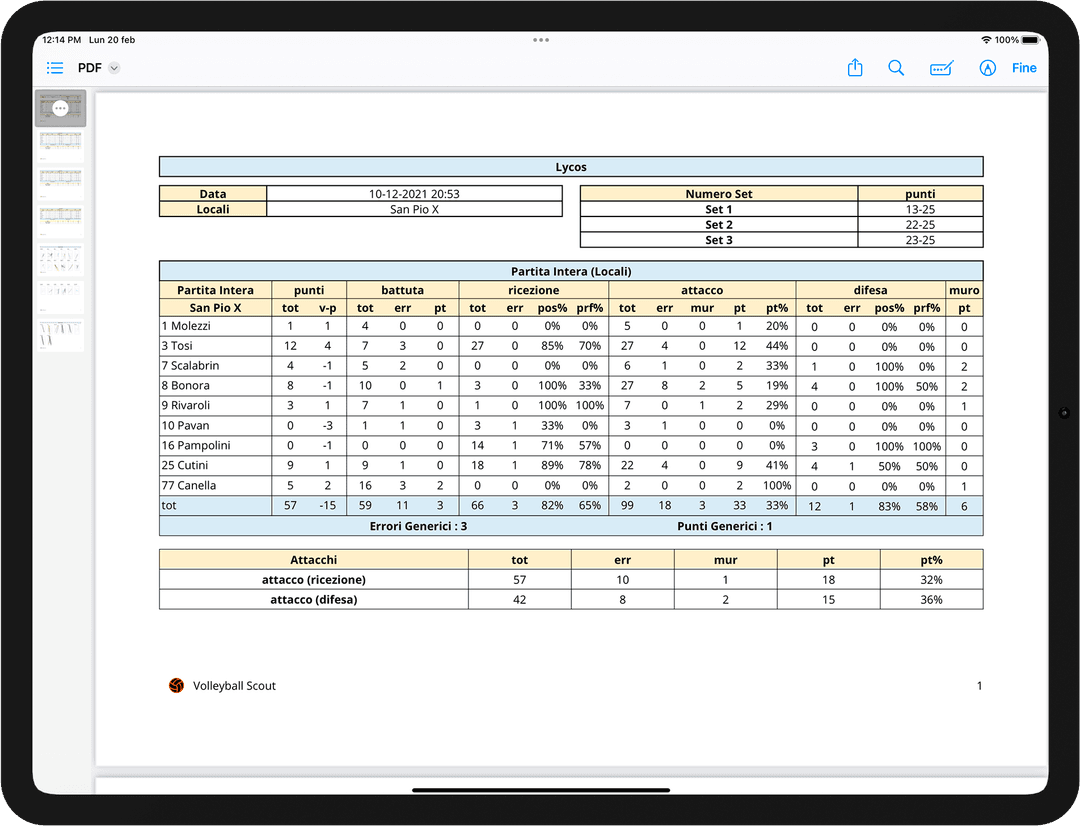Open the Search magnifier icon

pos(896,68)
